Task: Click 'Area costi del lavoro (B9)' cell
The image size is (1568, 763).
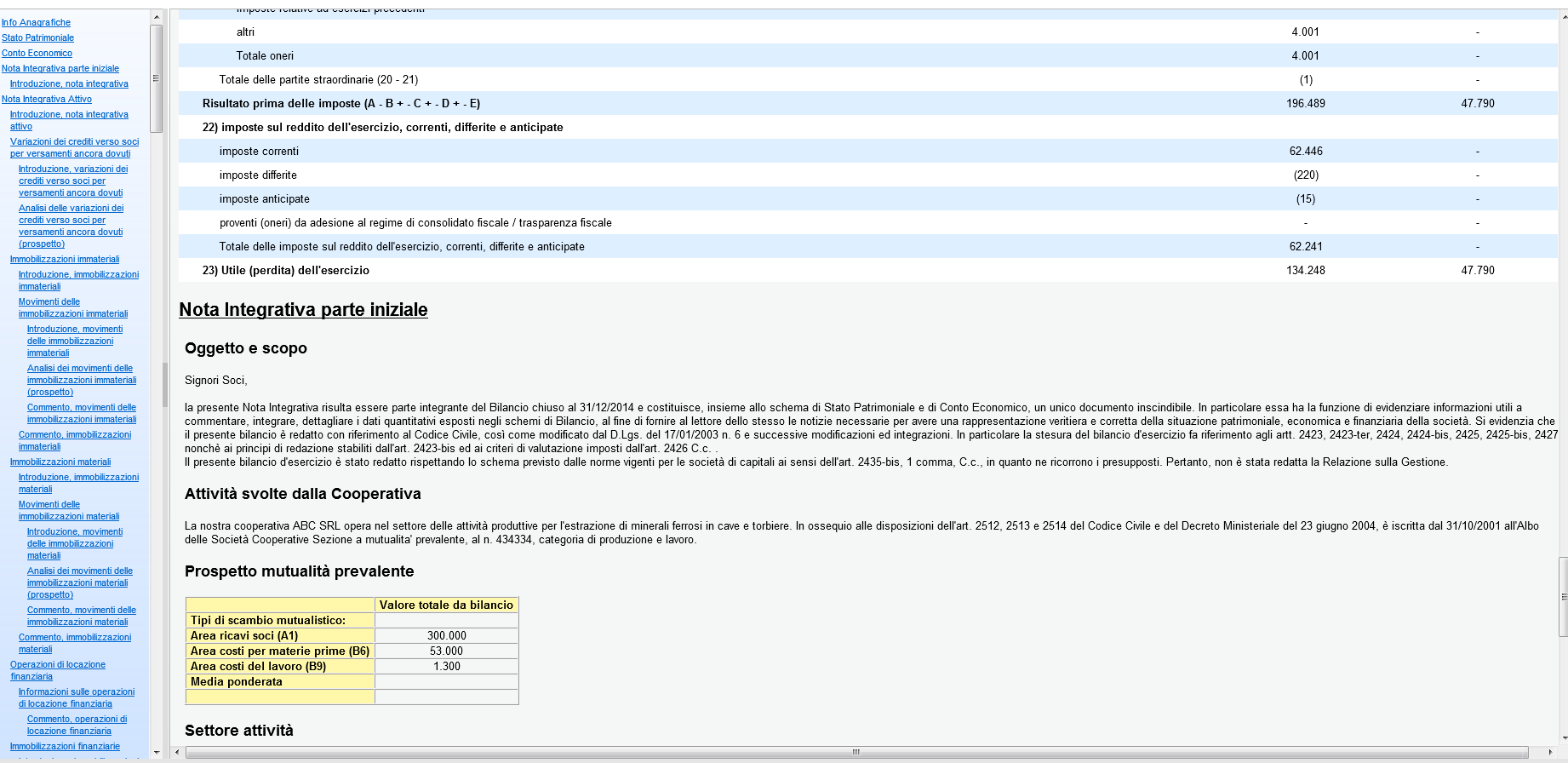Action: pos(280,666)
